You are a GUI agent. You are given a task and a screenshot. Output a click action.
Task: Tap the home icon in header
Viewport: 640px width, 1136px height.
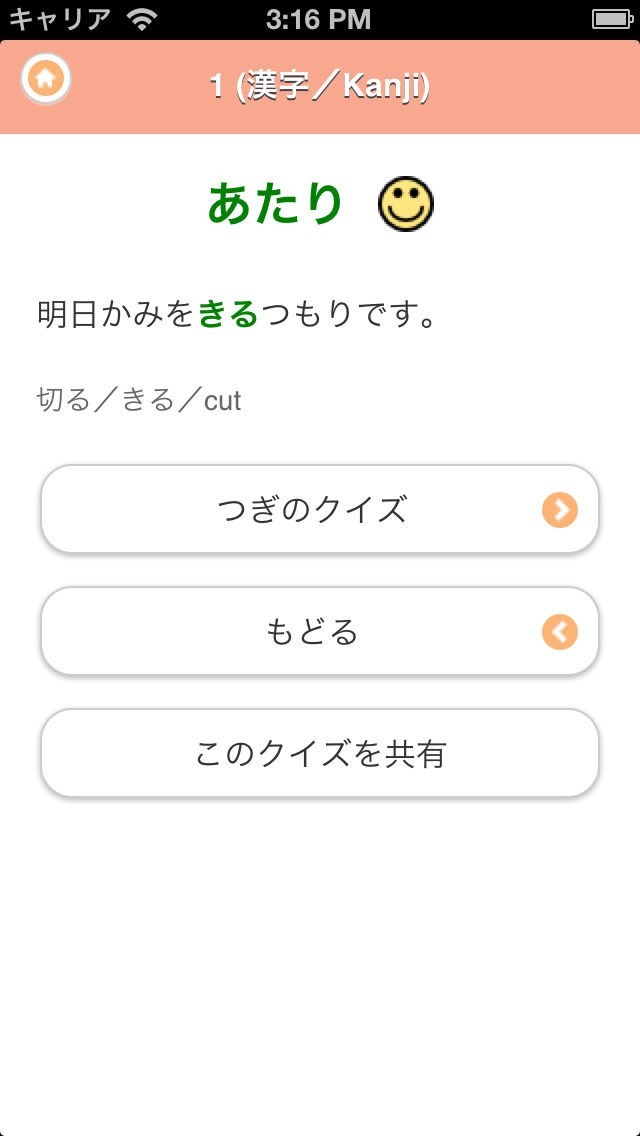[x=45, y=79]
